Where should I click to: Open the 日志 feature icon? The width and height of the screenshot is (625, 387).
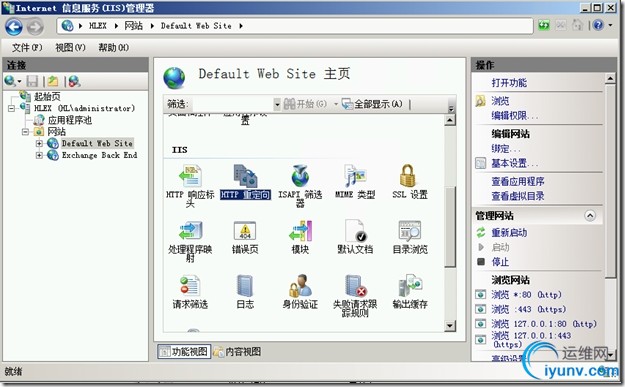pos(245,286)
